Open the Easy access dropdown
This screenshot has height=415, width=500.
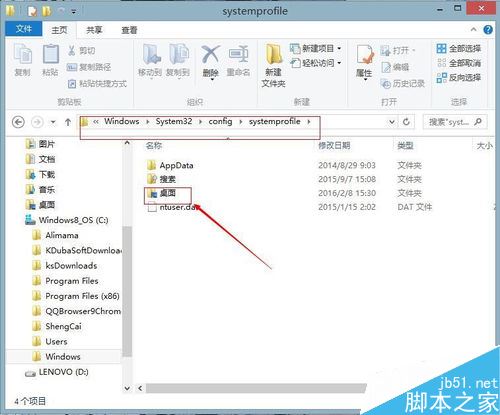pyautogui.click(x=315, y=63)
